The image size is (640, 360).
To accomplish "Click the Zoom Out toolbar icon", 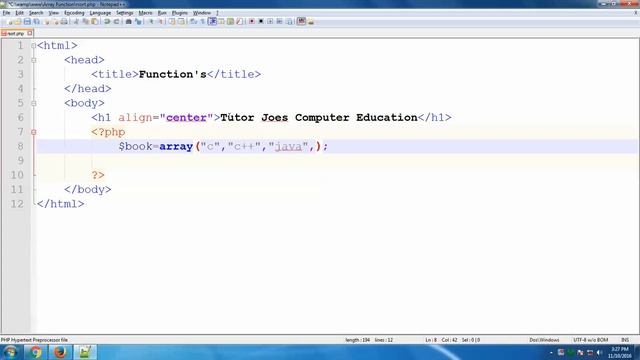I will pyautogui.click(x=160, y=21).
